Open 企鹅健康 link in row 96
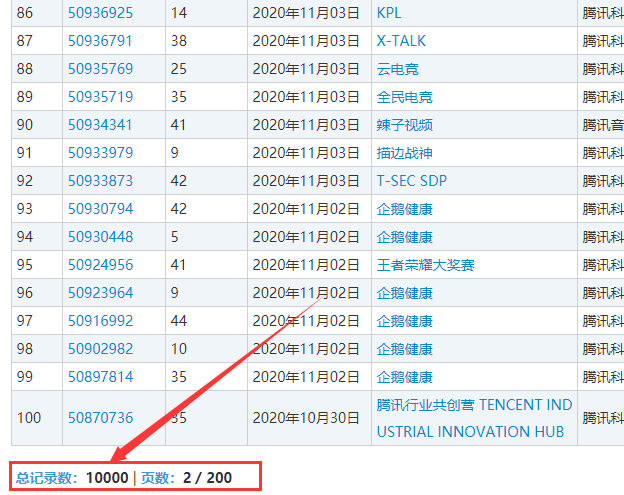Image resolution: width=624 pixels, height=495 pixels. pos(404,293)
